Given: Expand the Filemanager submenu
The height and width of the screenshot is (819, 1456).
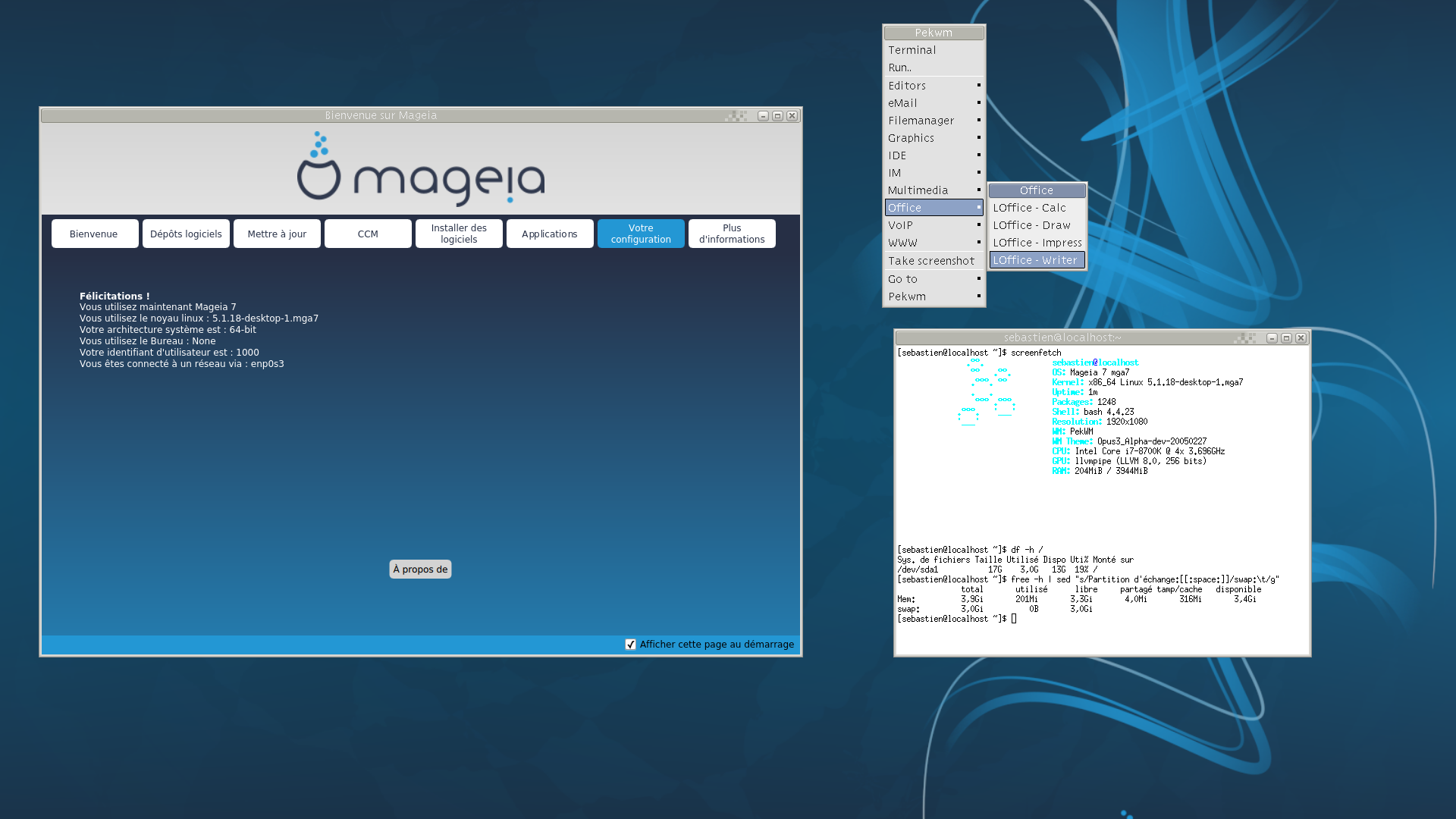Looking at the screenshot, I should (934, 121).
